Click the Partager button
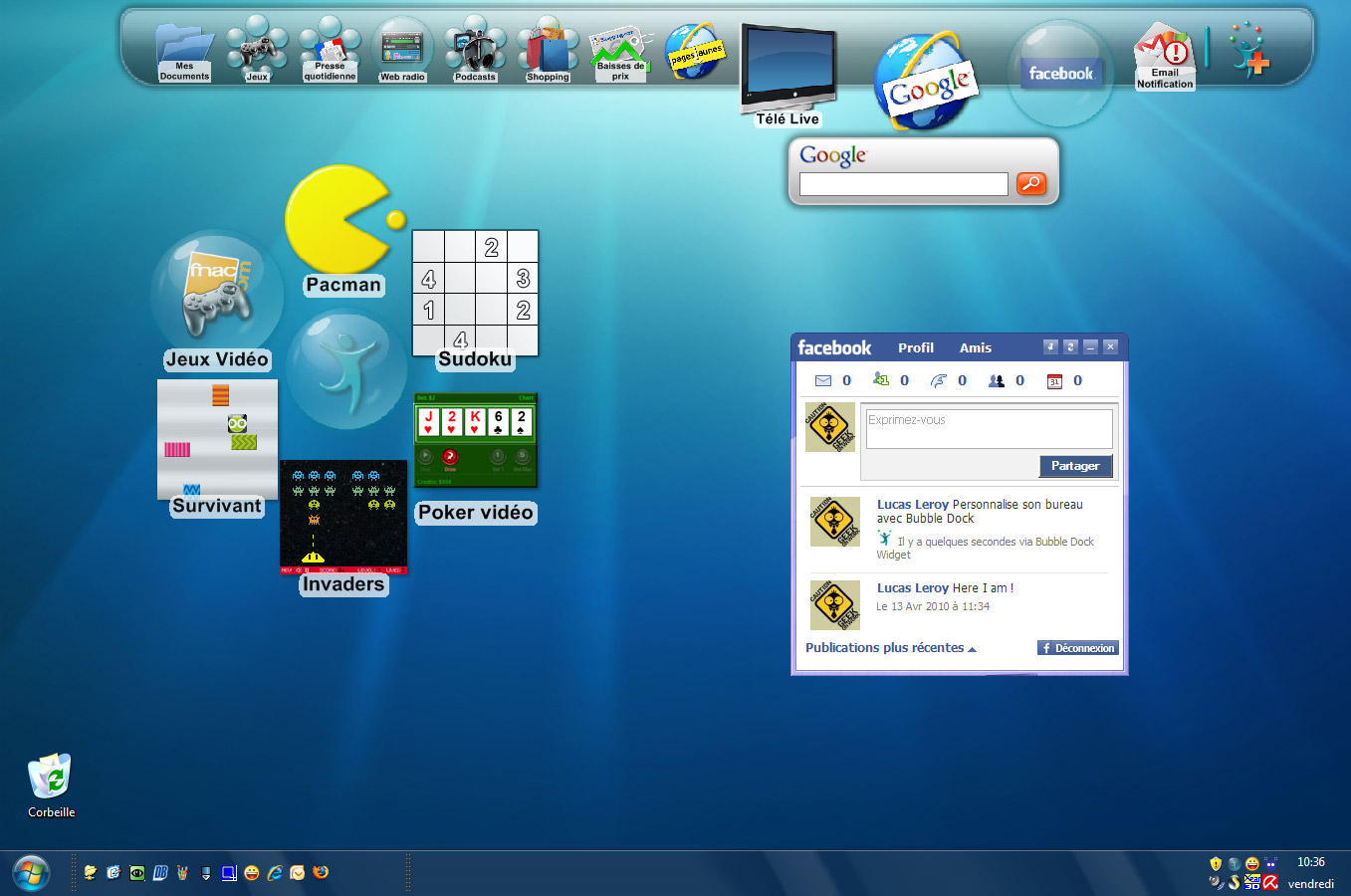Screen dimensions: 1351x896 point(1075,466)
